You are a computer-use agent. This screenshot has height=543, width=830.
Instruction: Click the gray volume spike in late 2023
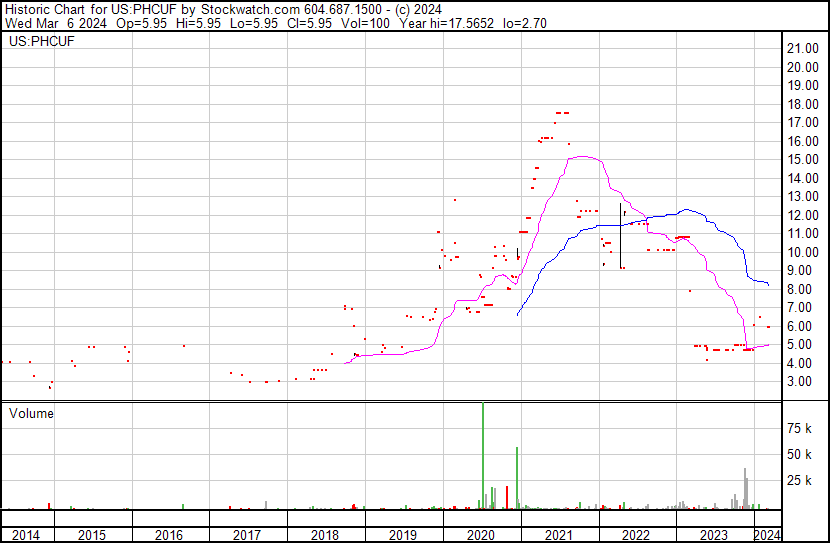pyautogui.click(x=745, y=488)
